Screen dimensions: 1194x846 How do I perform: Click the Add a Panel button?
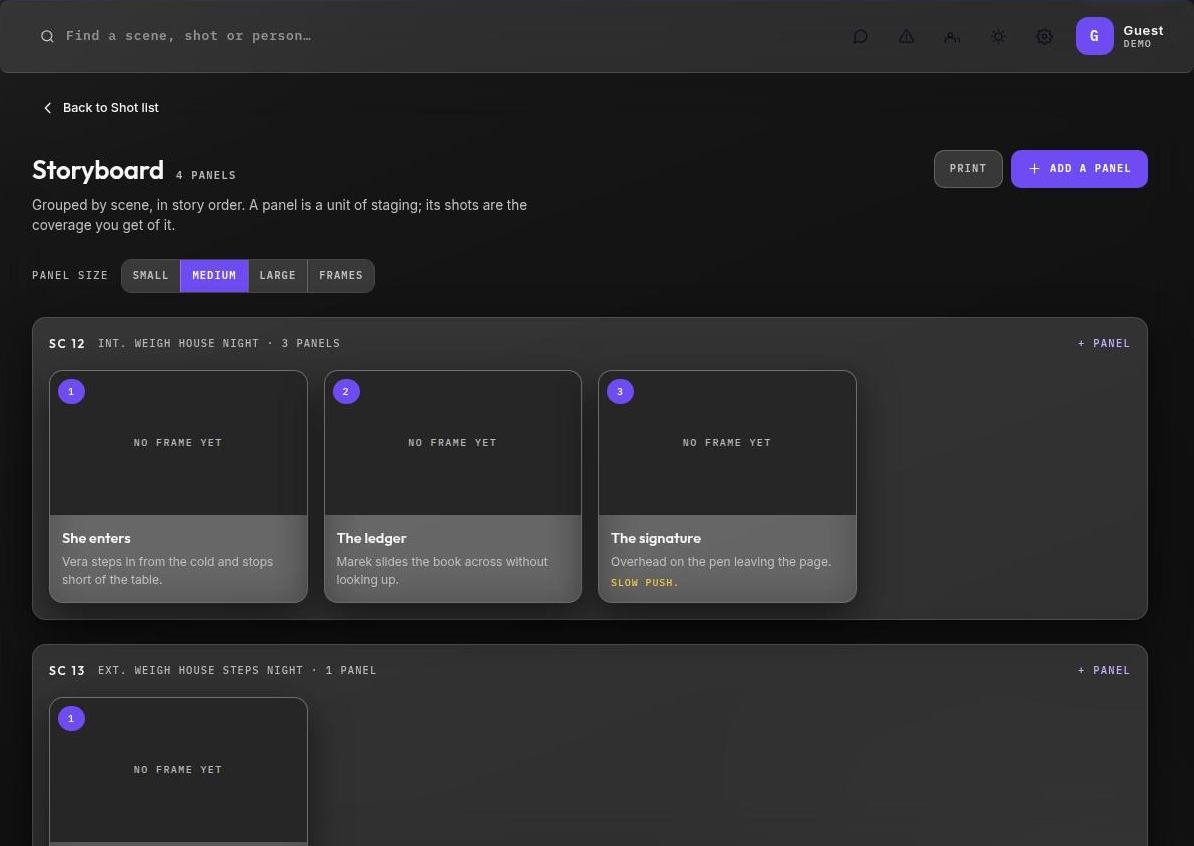[1079, 169]
